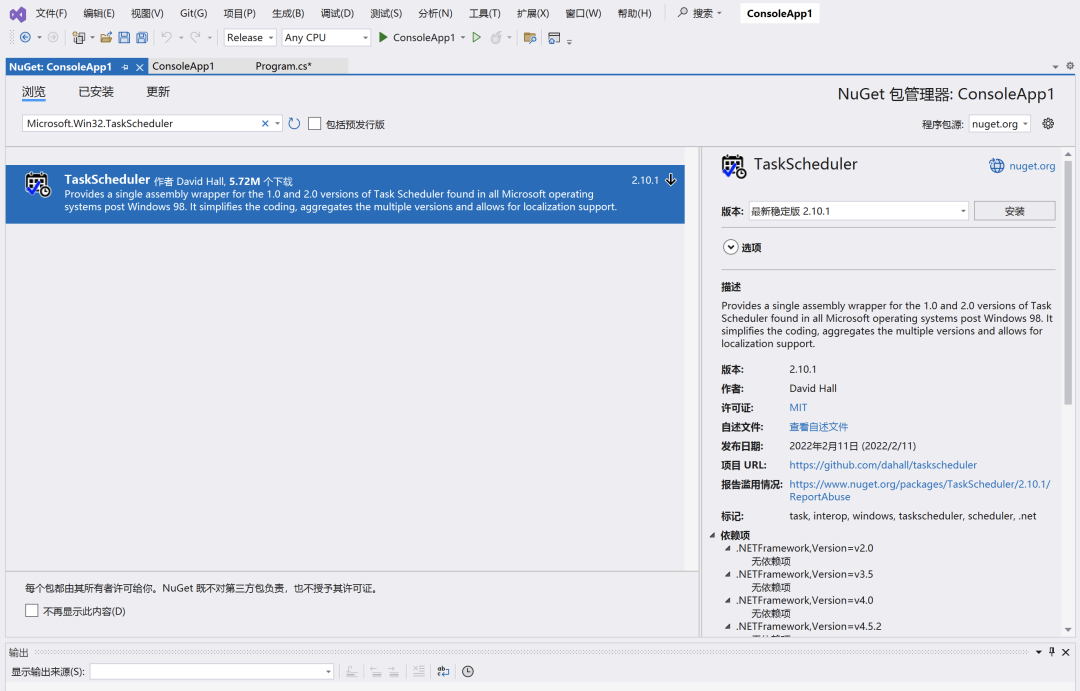Open Find in Files folder-search icon
Screen dimensions: 1080x691
[x=530, y=38]
